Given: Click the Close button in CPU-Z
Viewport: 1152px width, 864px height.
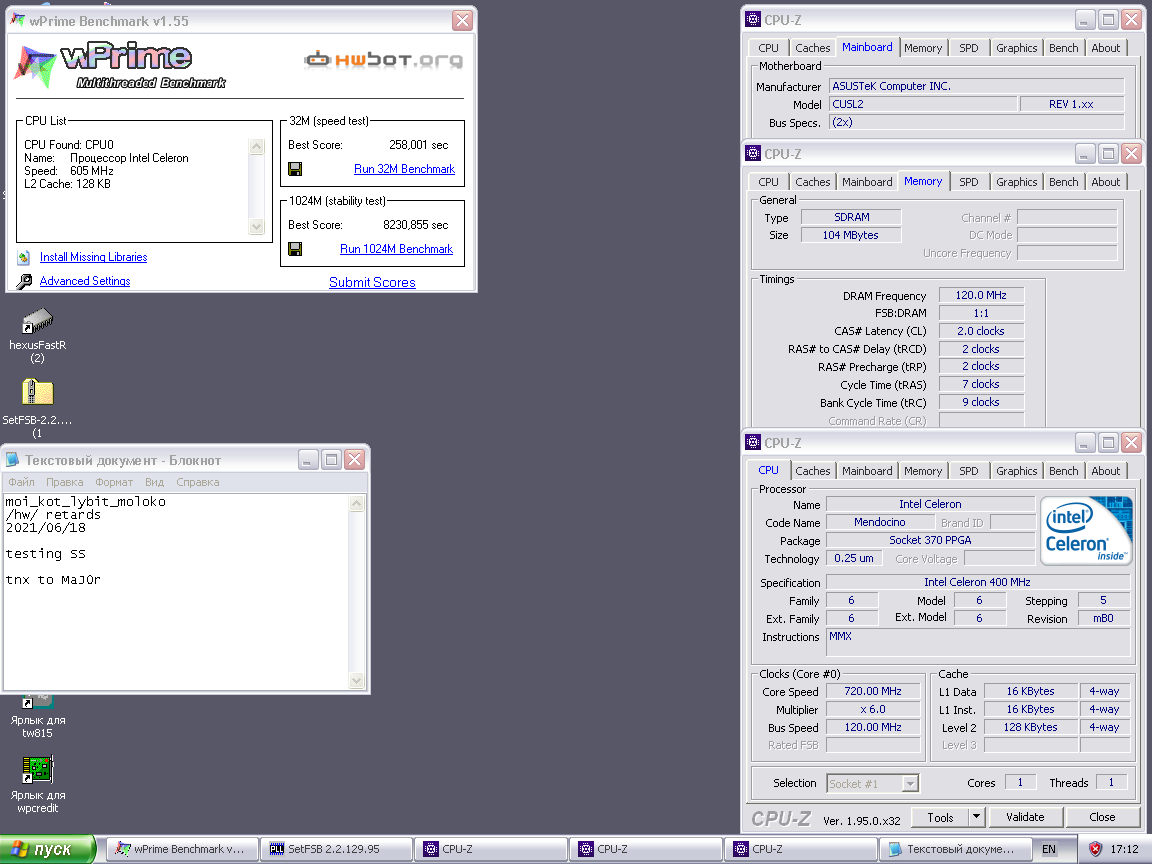Looking at the screenshot, I should coord(1101,817).
